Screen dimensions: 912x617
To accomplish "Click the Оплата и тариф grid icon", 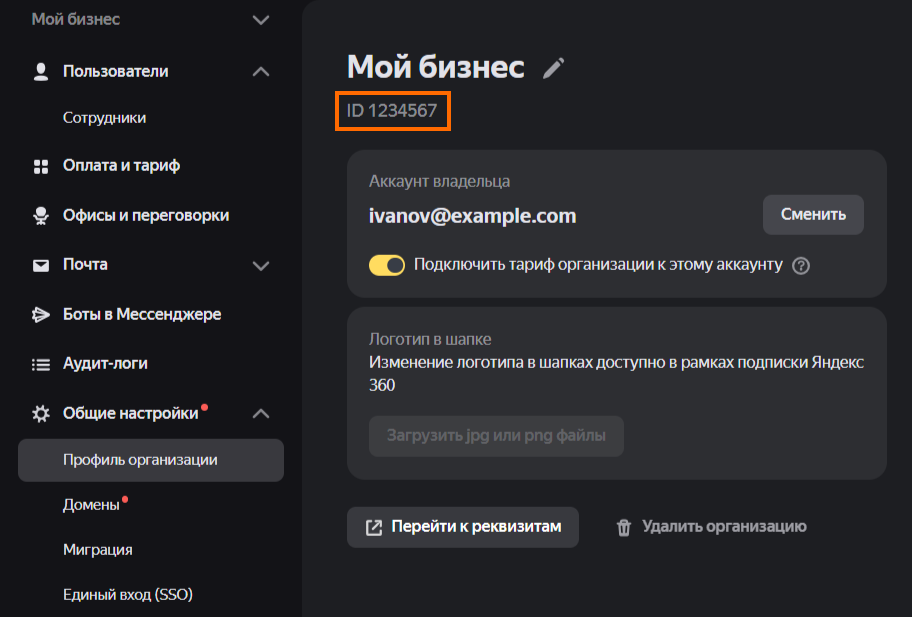I will (x=41, y=166).
